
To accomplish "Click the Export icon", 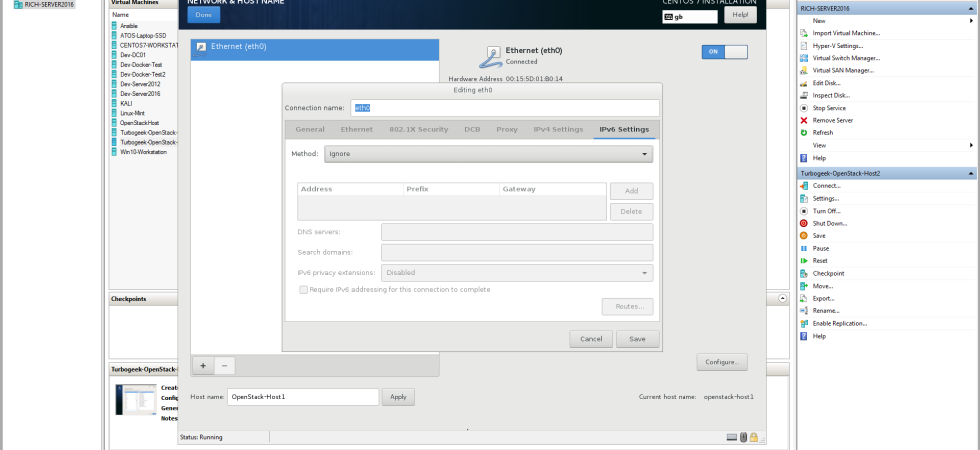I will pos(804,298).
